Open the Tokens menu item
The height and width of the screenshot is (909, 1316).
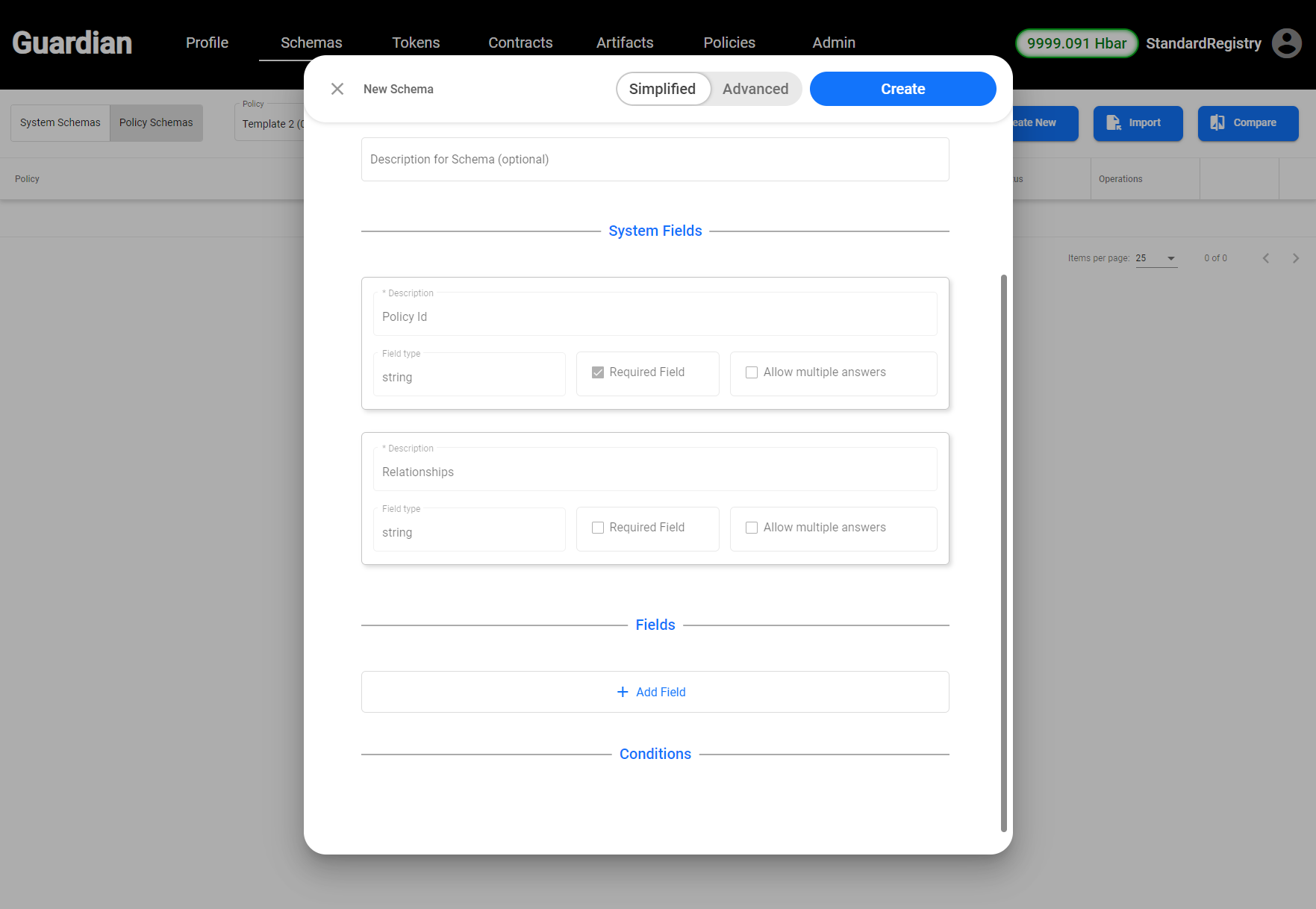pyautogui.click(x=416, y=43)
